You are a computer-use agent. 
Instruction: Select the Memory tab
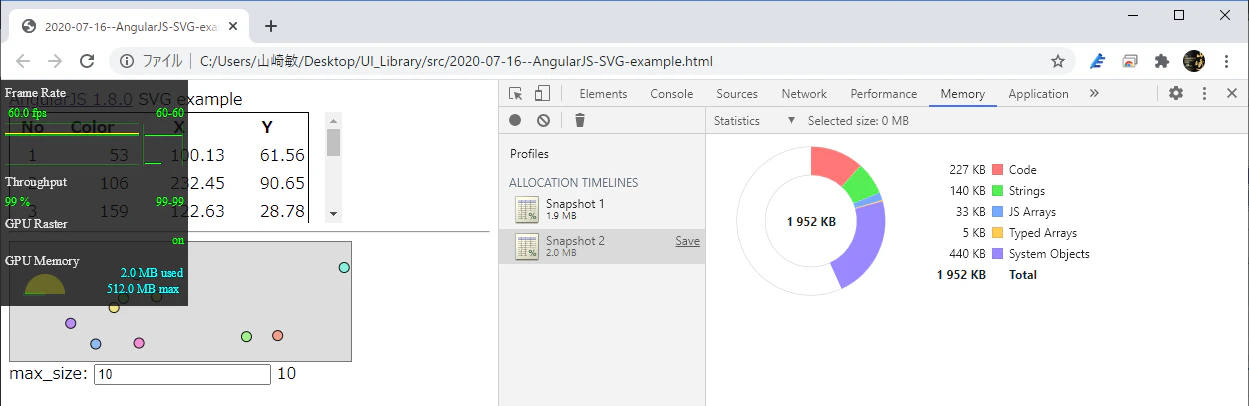pyautogui.click(x=962, y=94)
